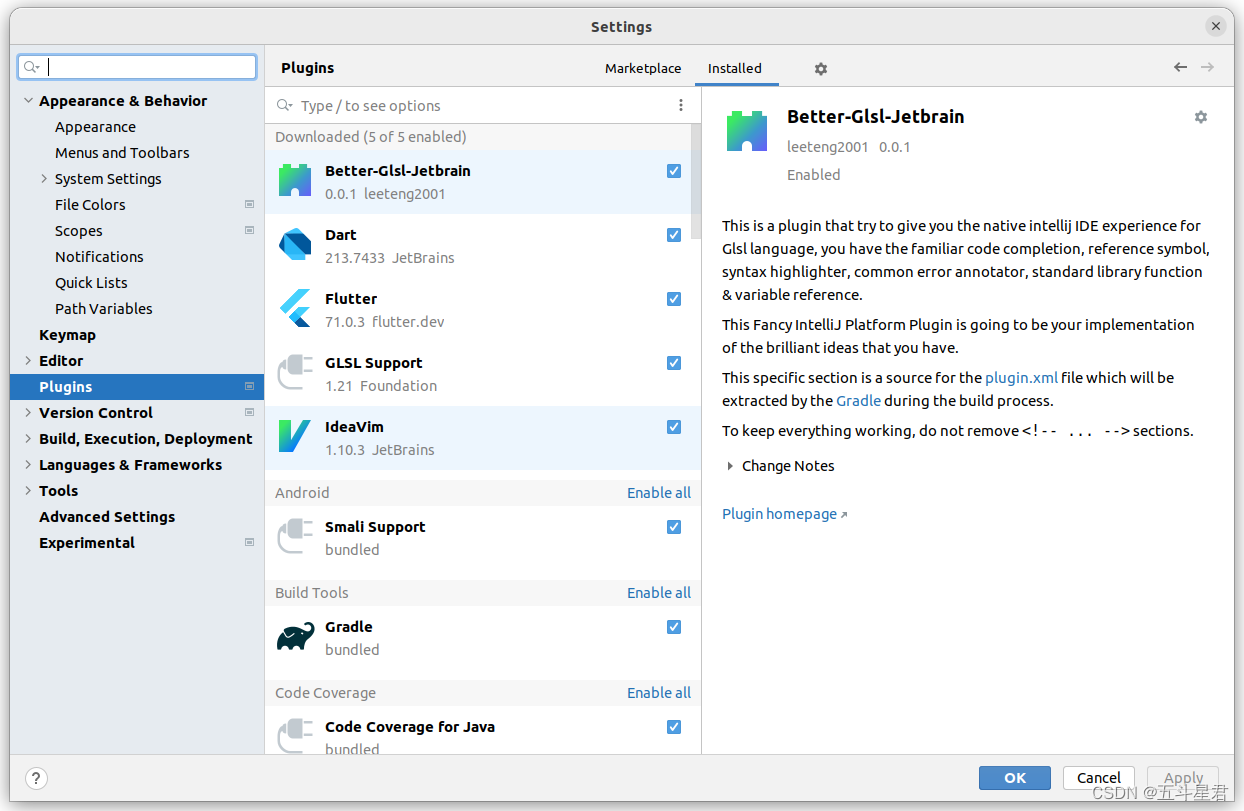Image resolution: width=1244 pixels, height=811 pixels.
Task: Open the three-dot options menu in plugin search
Action: (681, 105)
